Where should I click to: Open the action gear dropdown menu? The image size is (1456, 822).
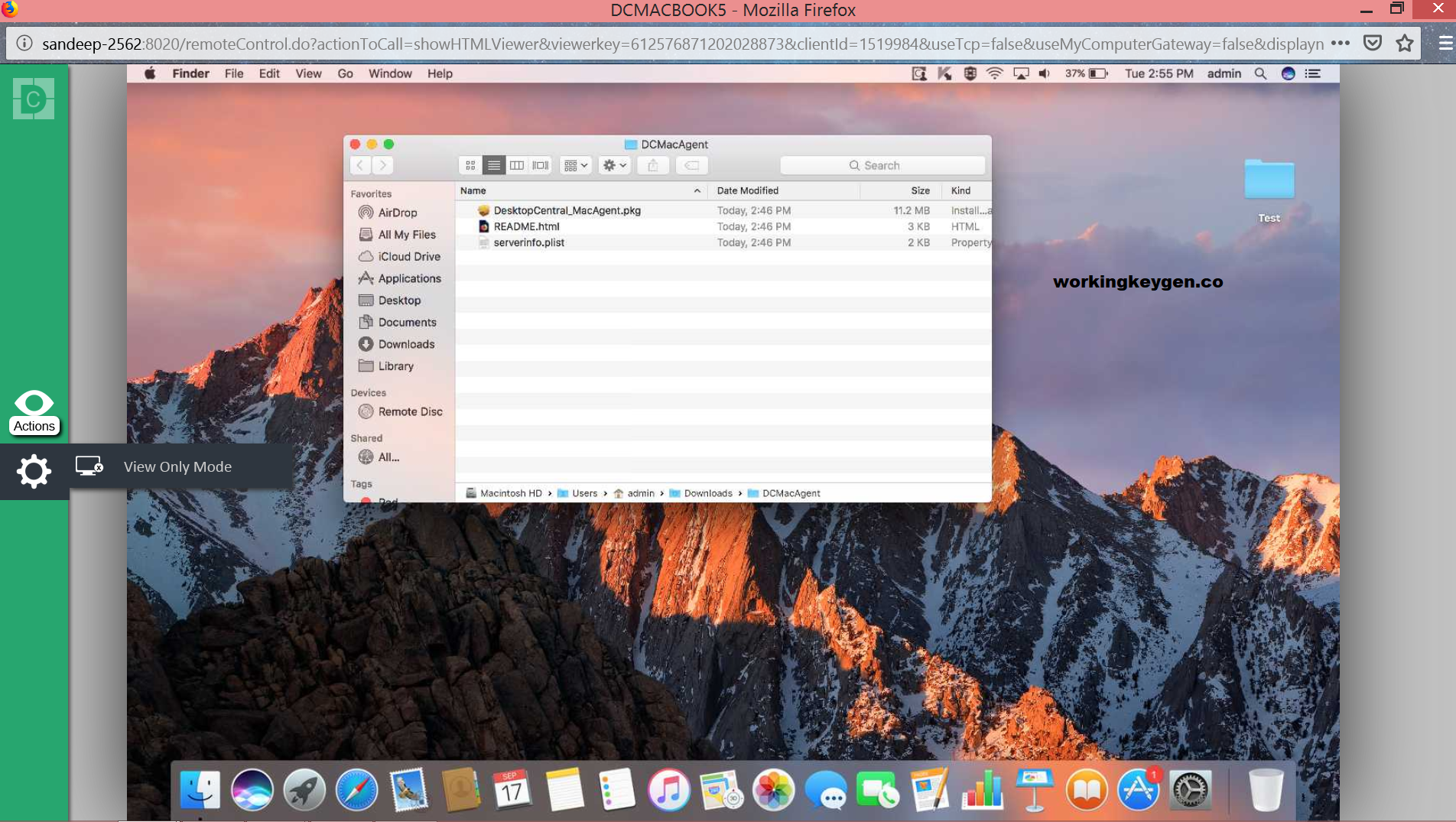coord(614,165)
